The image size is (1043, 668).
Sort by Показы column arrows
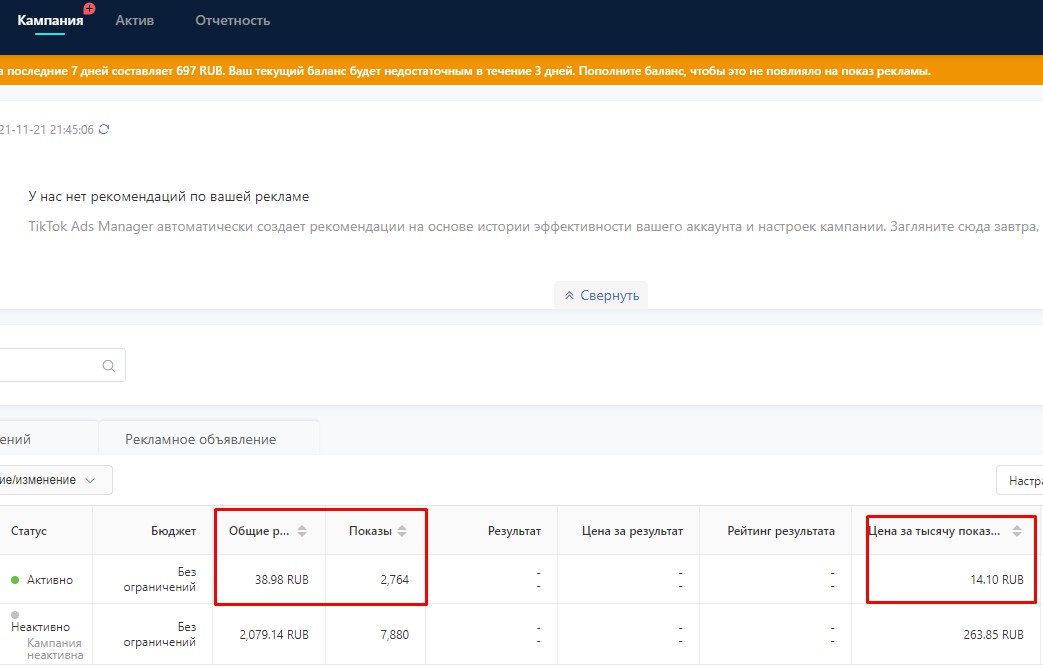pos(402,531)
